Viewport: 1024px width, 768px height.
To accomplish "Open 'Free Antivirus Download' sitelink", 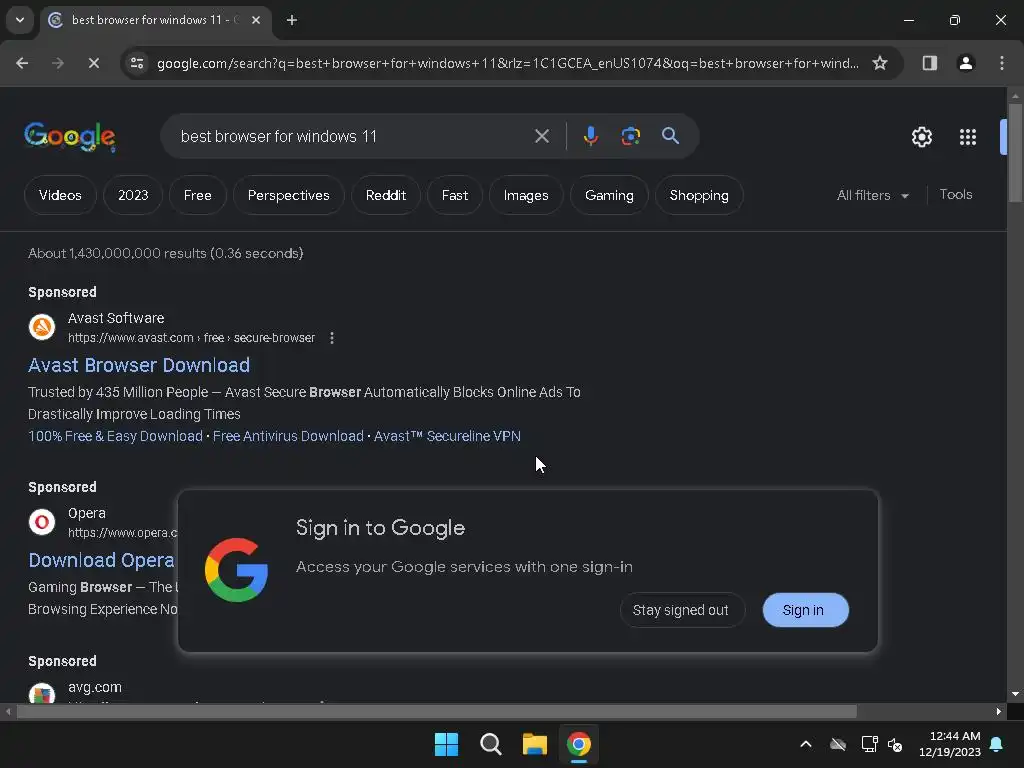I will (288, 436).
